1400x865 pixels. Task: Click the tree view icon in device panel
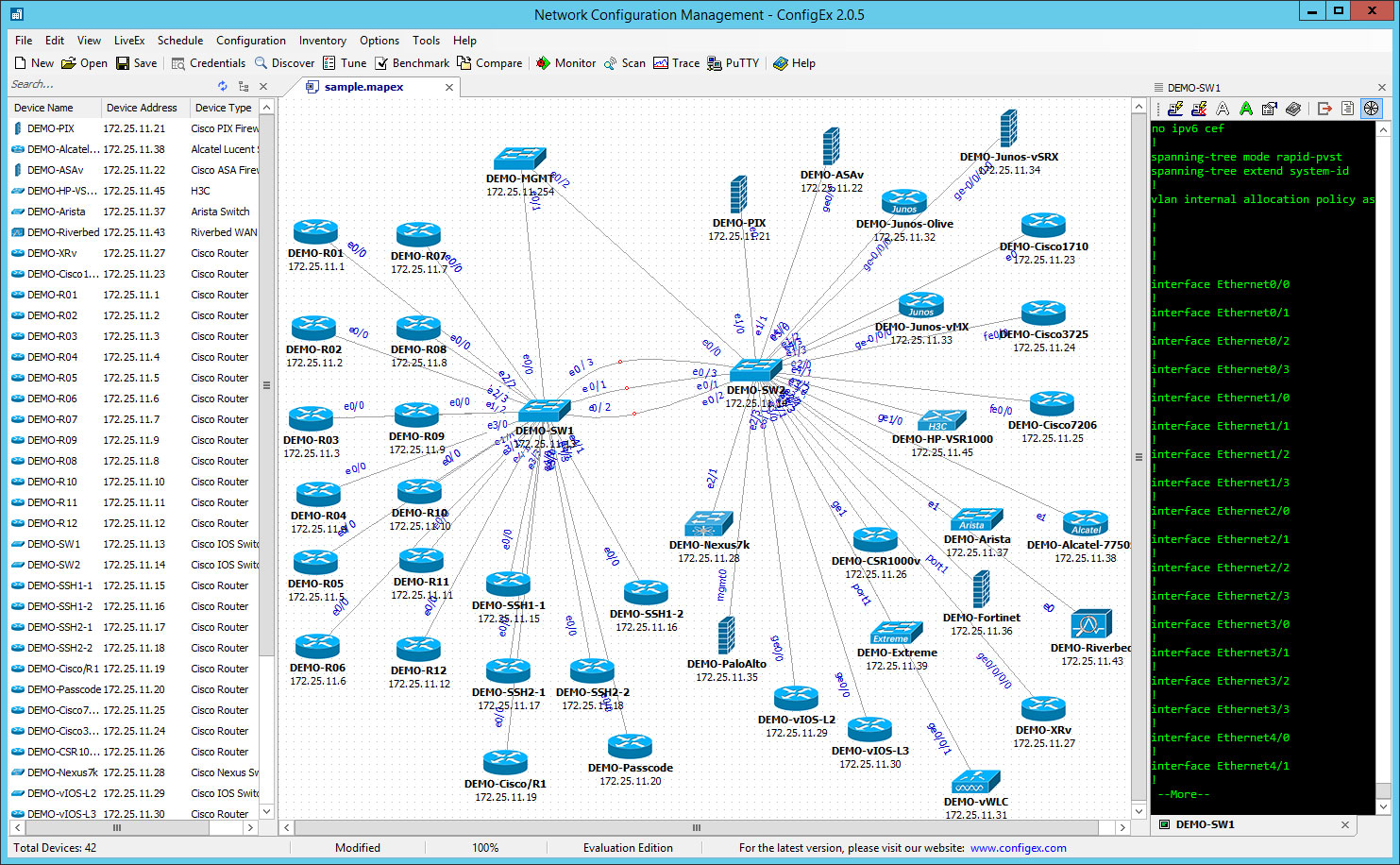(244, 86)
